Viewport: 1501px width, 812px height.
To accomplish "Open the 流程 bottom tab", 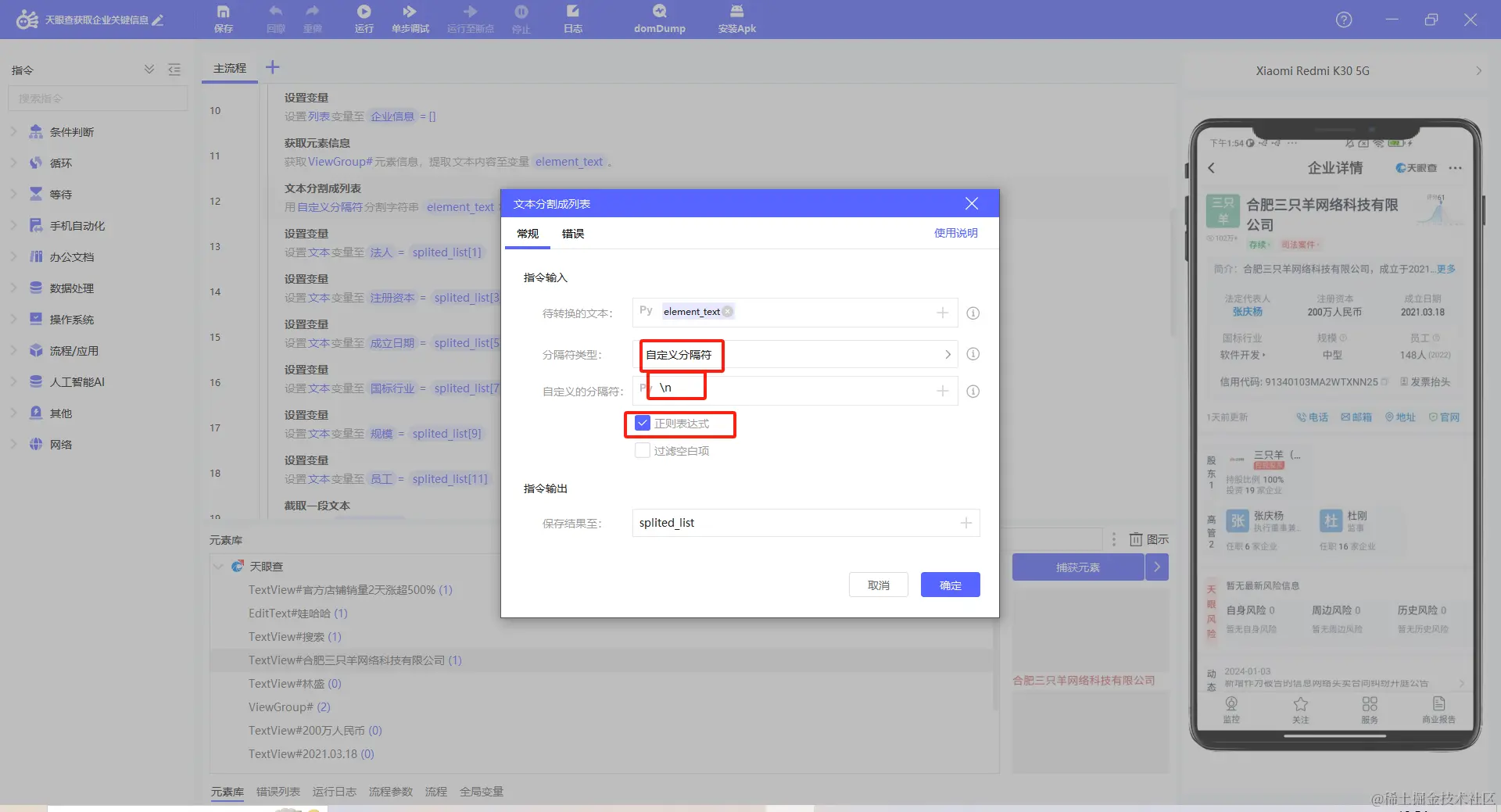I will (x=436, y=792).
